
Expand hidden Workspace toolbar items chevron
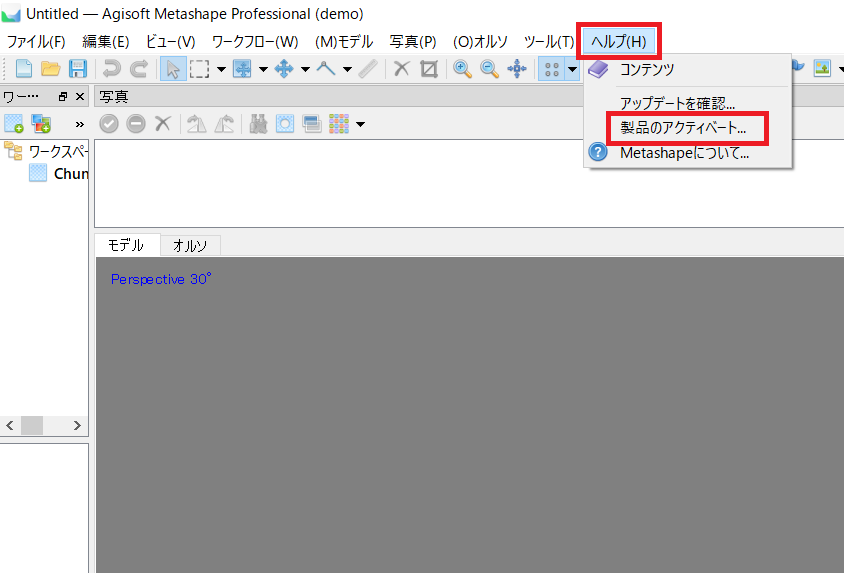(80, 124)
